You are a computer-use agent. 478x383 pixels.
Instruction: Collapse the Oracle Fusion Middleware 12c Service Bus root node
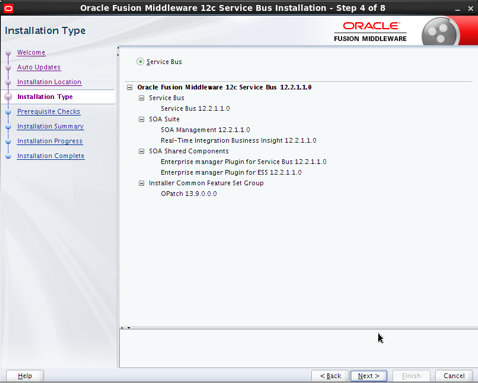pos(130,87)
